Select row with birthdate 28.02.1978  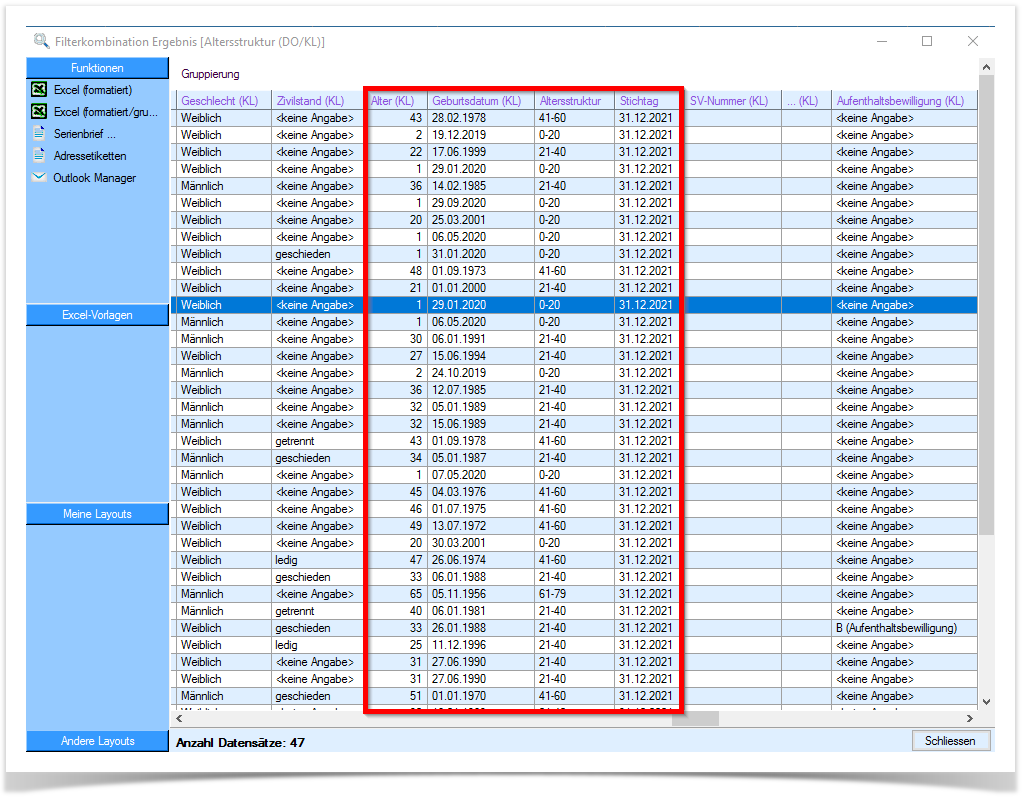coord(574,118)
